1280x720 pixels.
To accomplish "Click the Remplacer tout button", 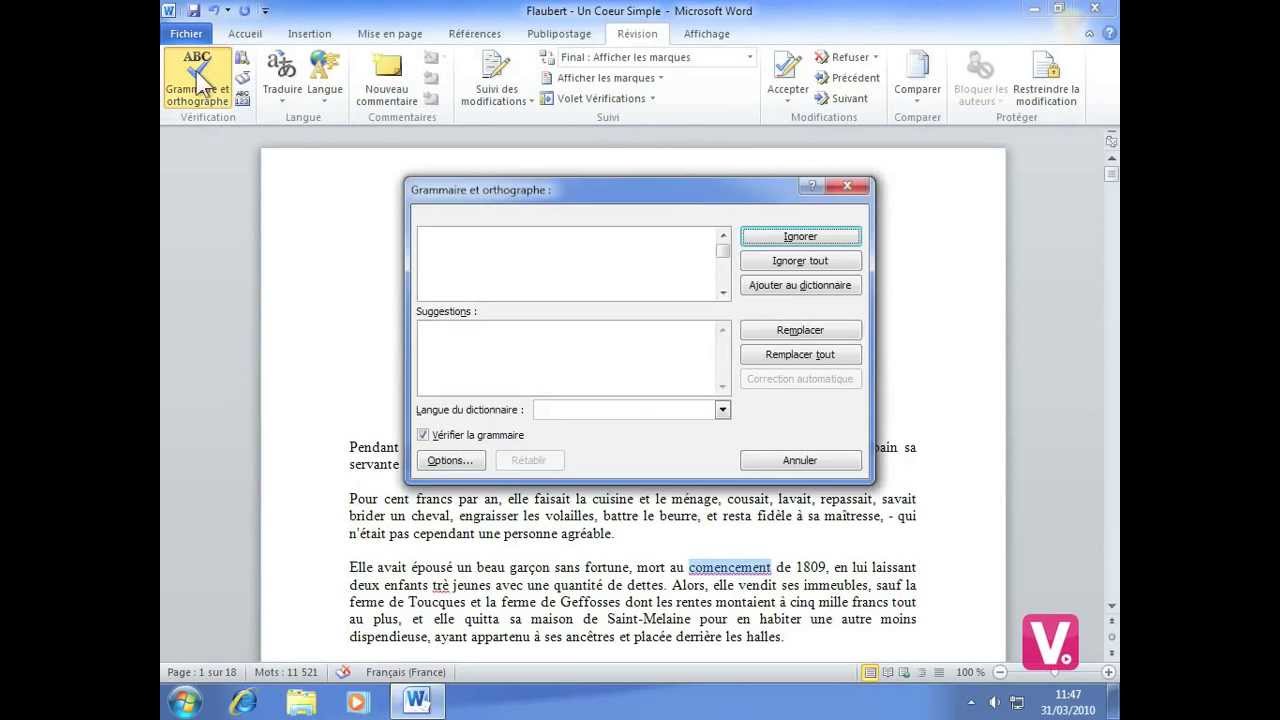I will pyautogui.click(x=800, y=355).
